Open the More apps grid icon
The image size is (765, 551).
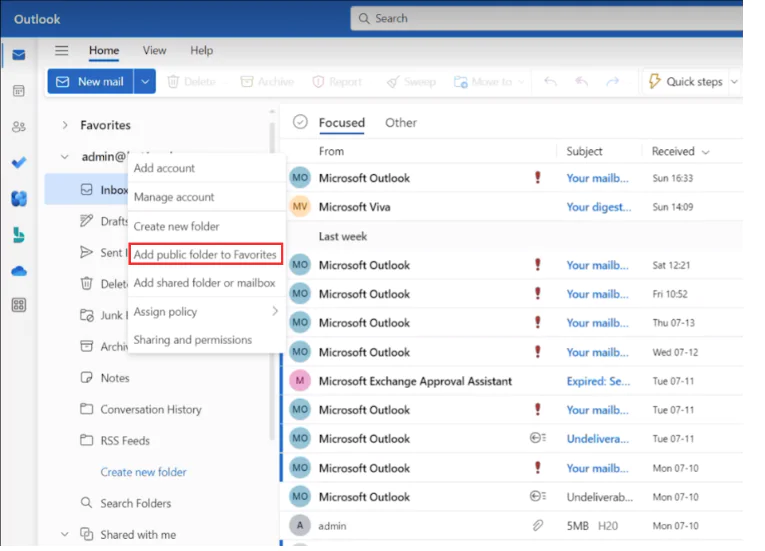19,305
